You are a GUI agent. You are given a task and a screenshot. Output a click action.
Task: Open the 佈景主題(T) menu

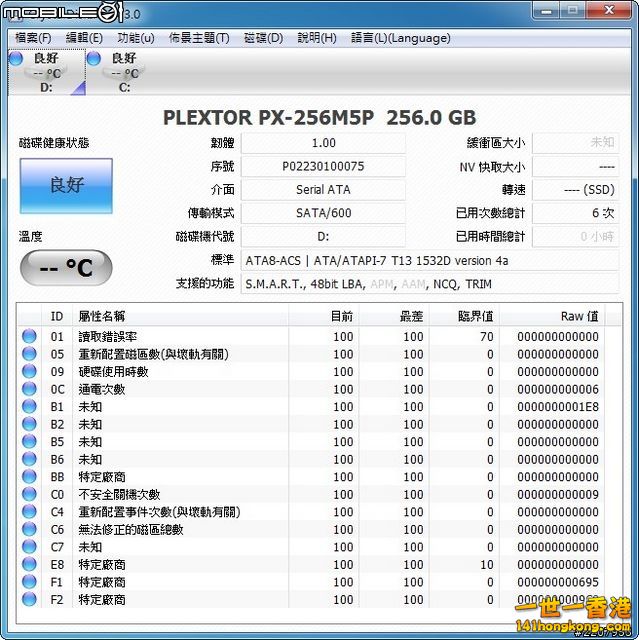pyautogui.click(x=199, y=38)
